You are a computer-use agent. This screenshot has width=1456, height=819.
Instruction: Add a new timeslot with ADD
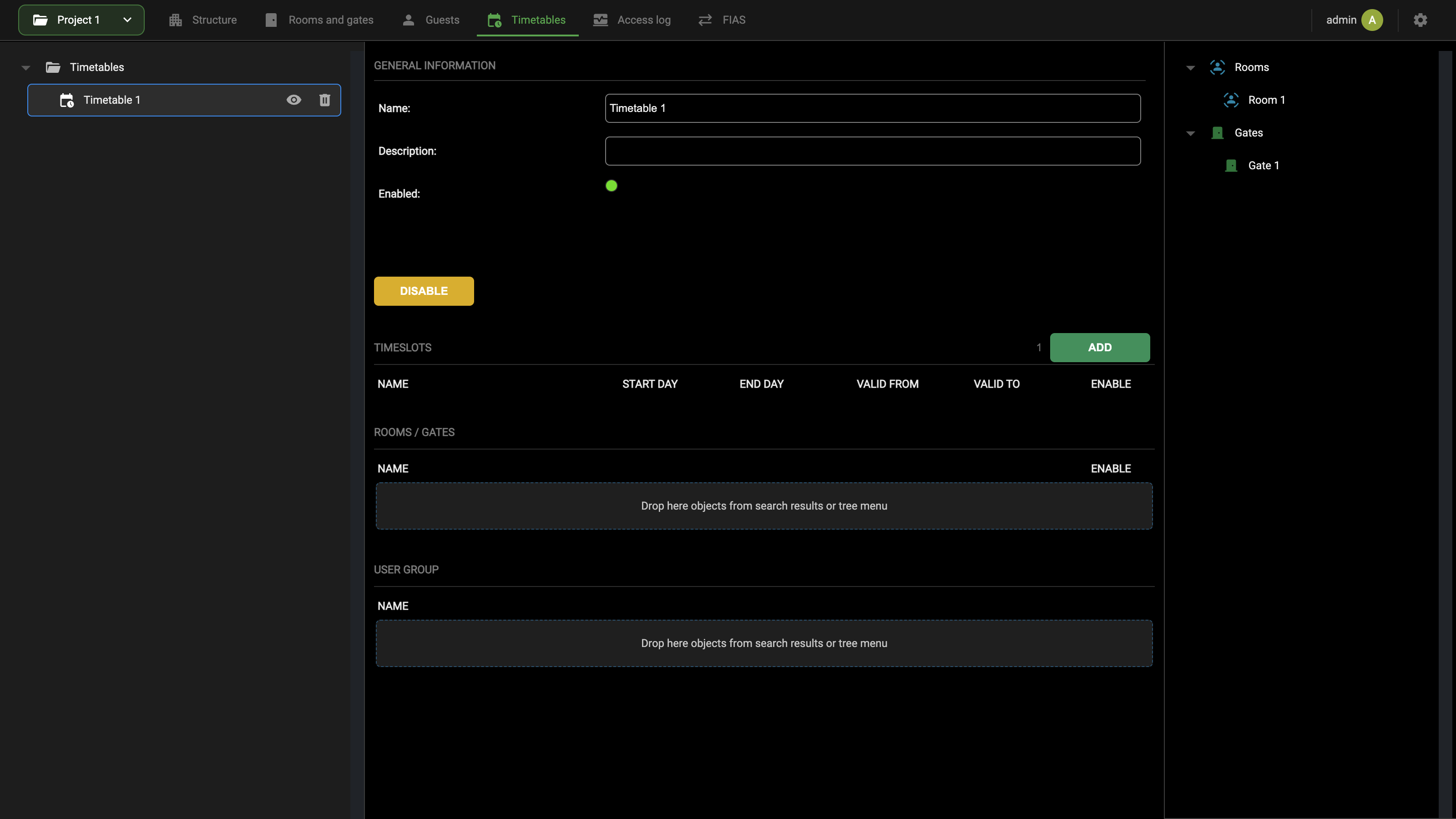(1099, 348)
